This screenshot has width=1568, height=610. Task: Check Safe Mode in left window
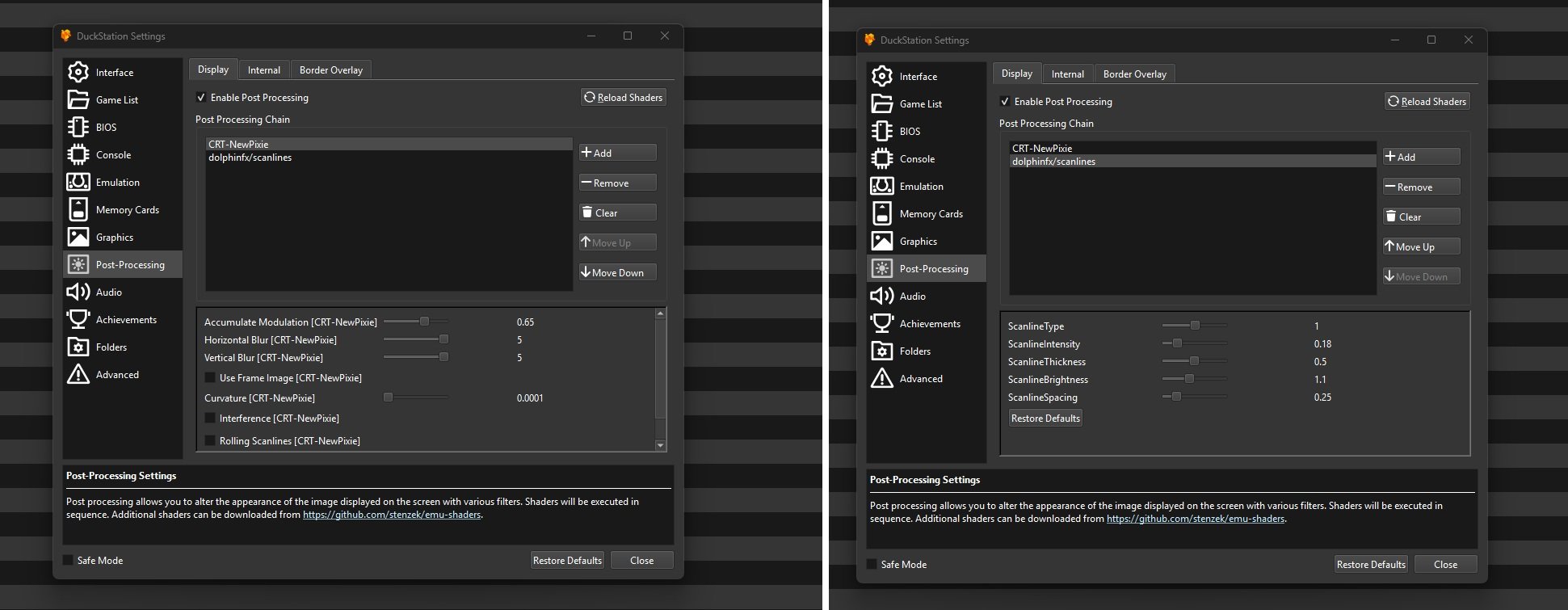68,560
